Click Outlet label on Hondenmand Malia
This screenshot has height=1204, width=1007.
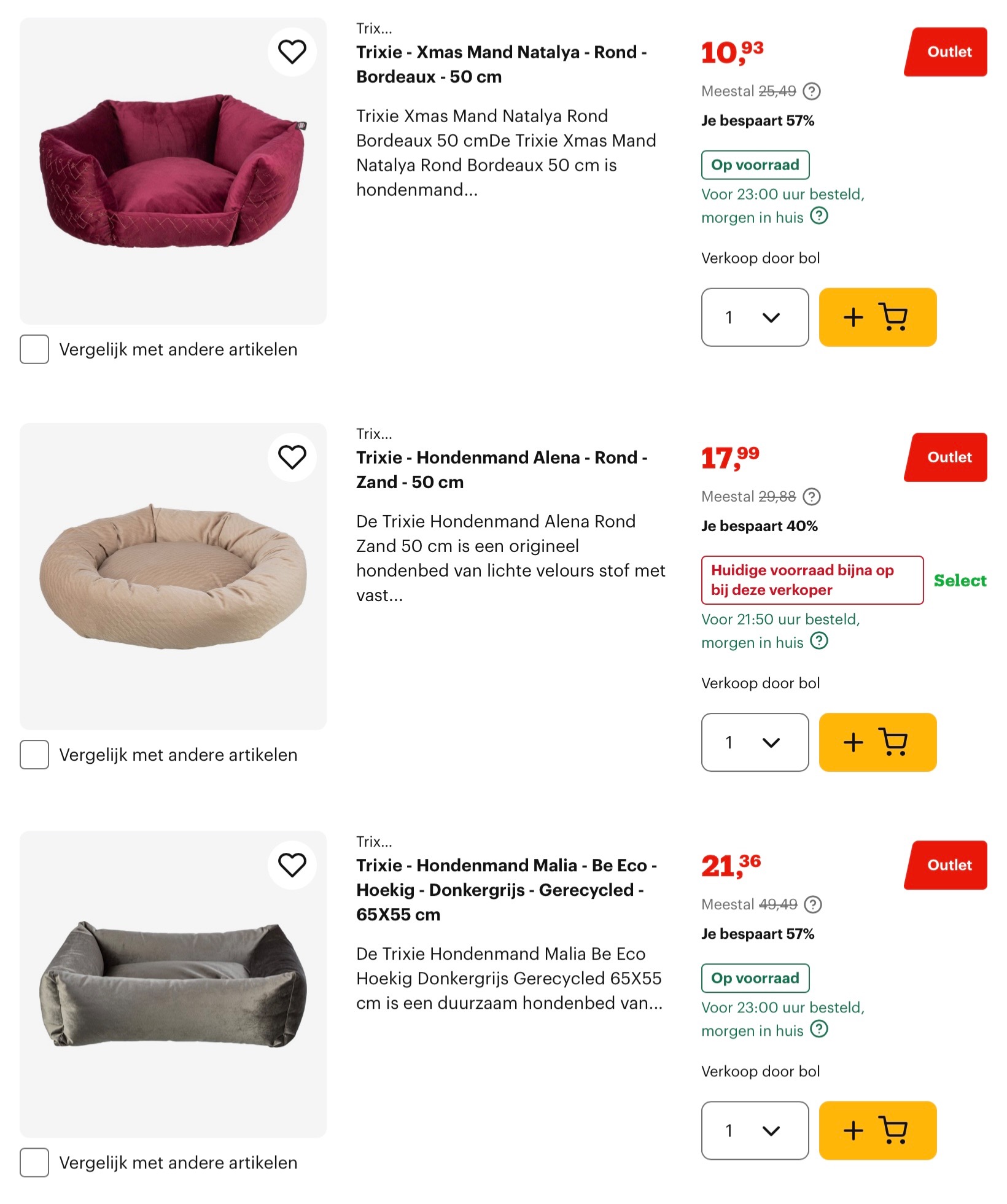947,865
